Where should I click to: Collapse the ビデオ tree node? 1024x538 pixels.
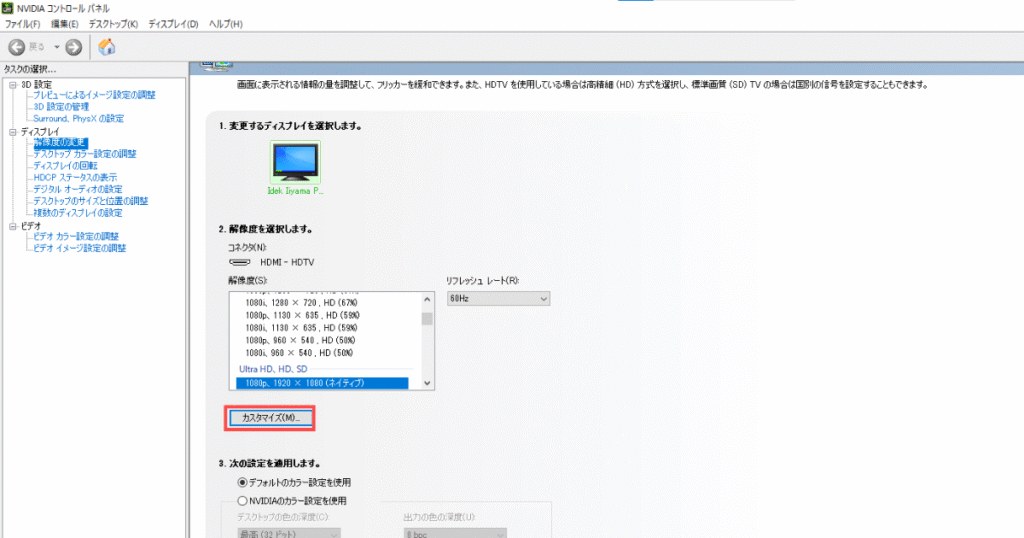(12, 226)
